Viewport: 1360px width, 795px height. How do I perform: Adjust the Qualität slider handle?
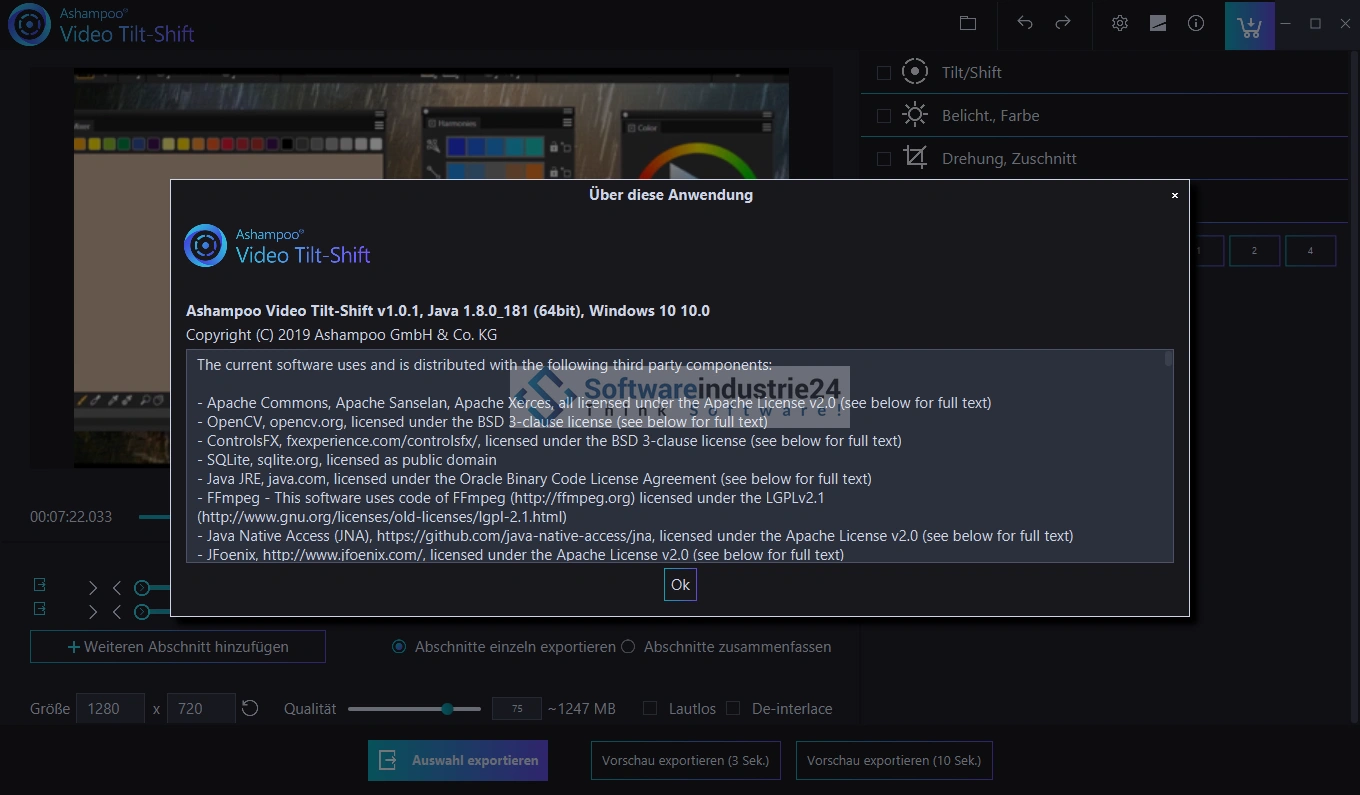447,708
